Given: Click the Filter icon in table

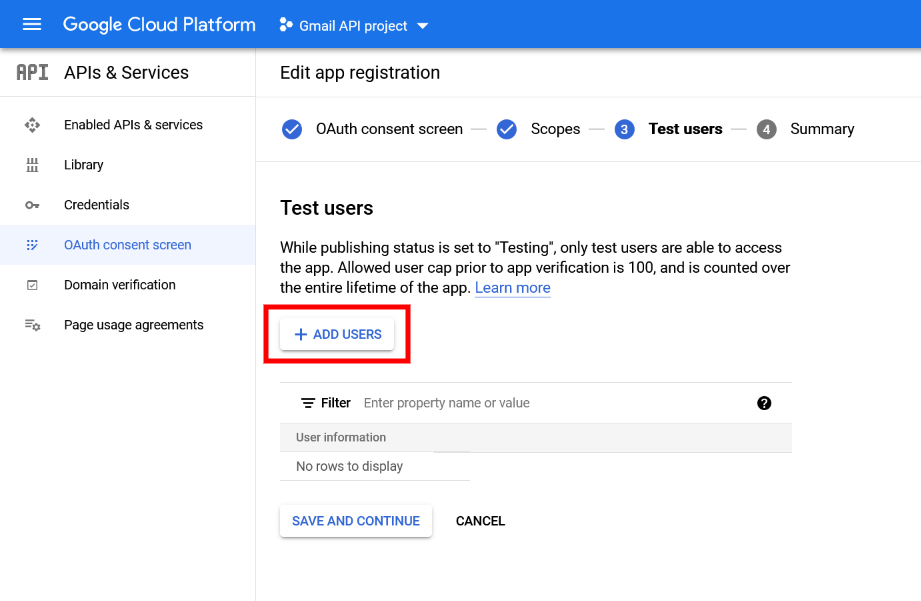Looking at the screenshot, I should point(308,403).
